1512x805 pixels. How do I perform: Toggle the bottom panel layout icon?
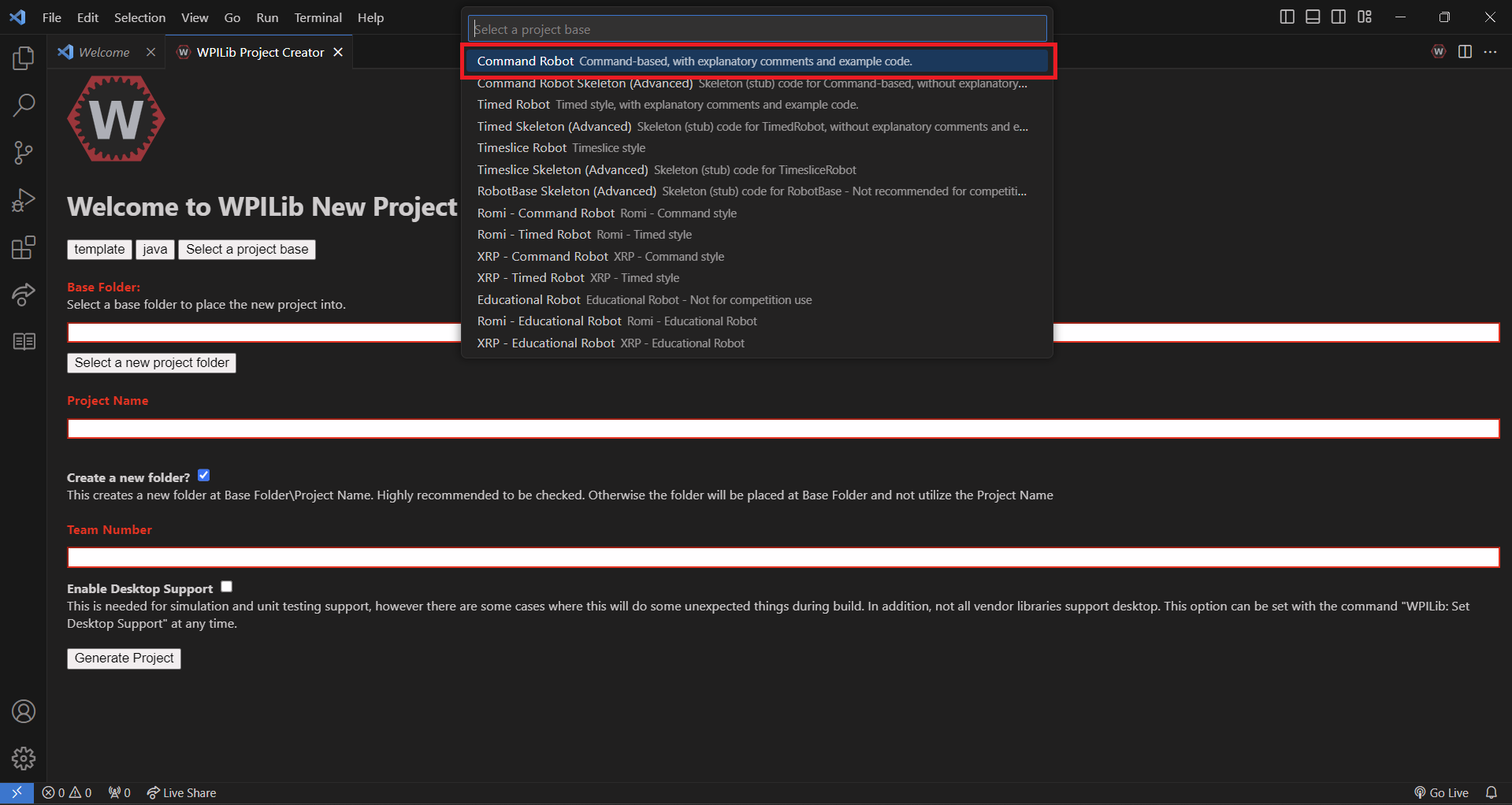pos(1313,17)
